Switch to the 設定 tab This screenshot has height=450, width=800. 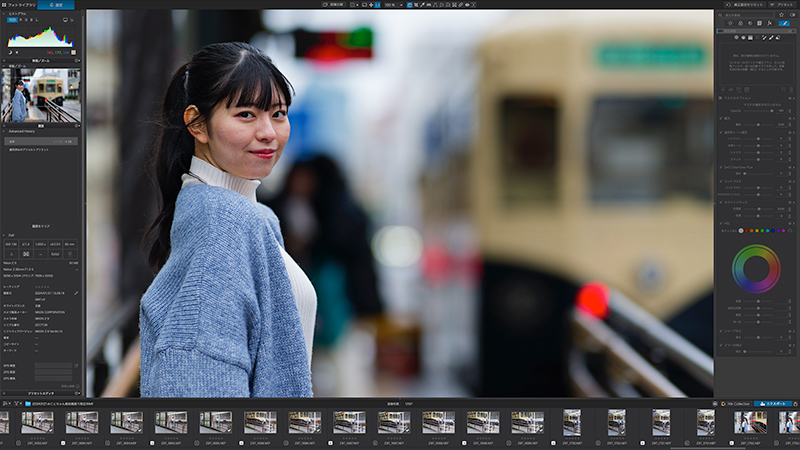pyautogui.click(x=56, y=4)
